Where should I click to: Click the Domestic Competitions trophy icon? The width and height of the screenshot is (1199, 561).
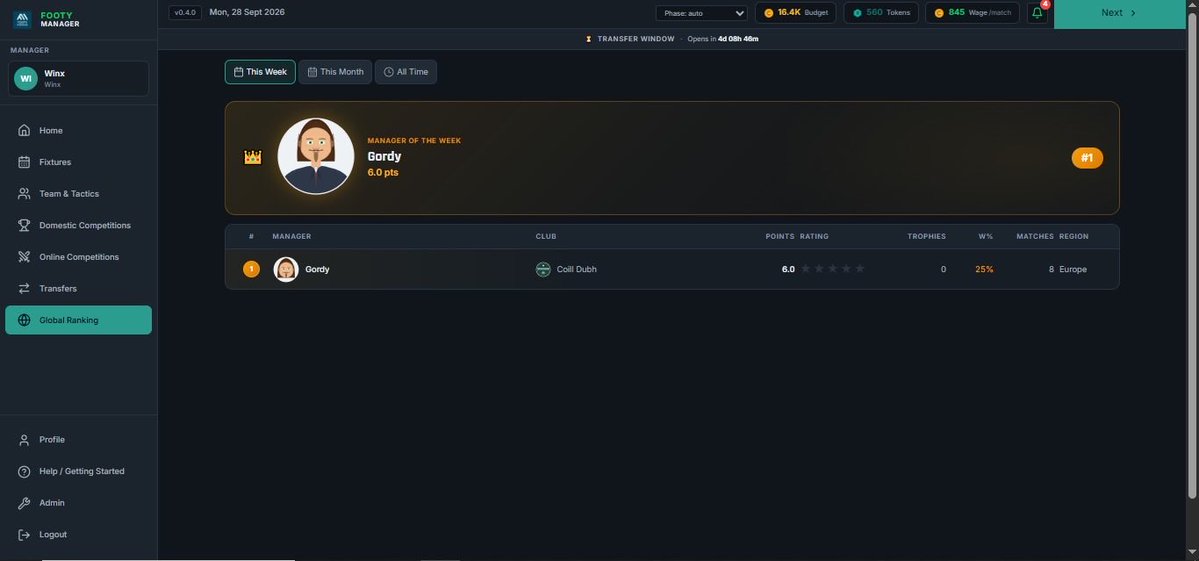tap(24, 225)
